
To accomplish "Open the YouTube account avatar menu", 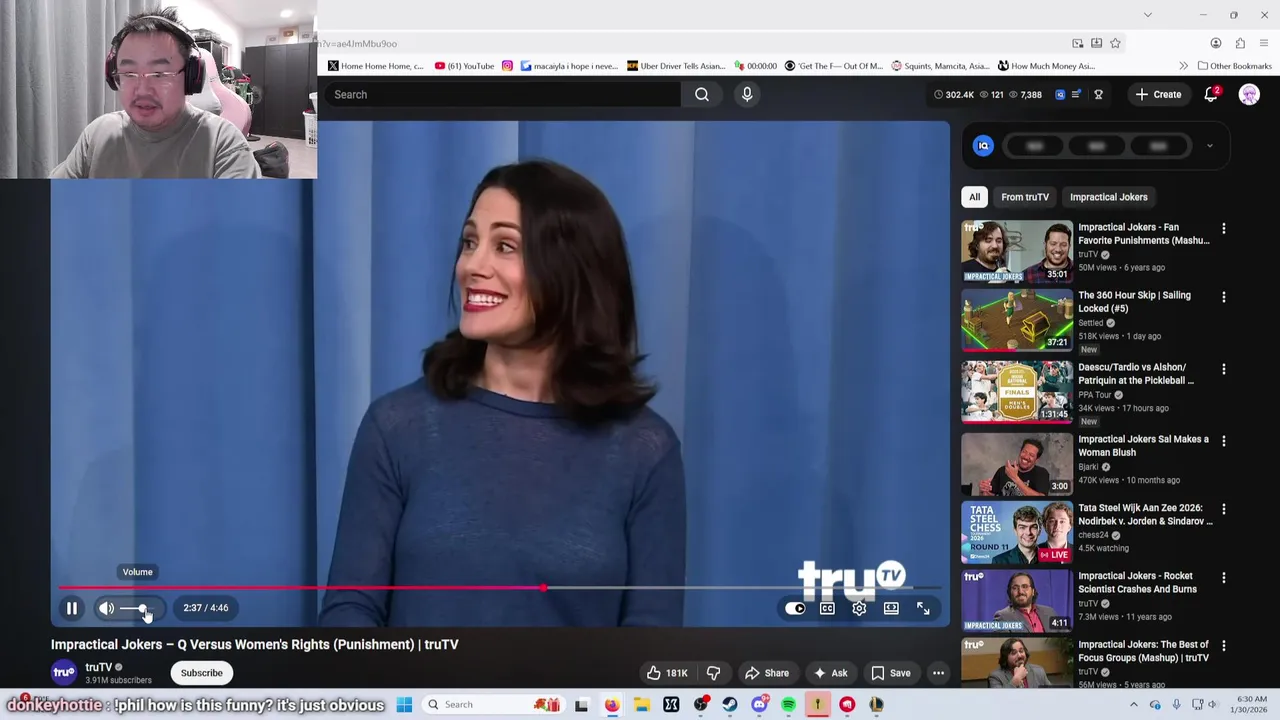I will point(1249,94).
